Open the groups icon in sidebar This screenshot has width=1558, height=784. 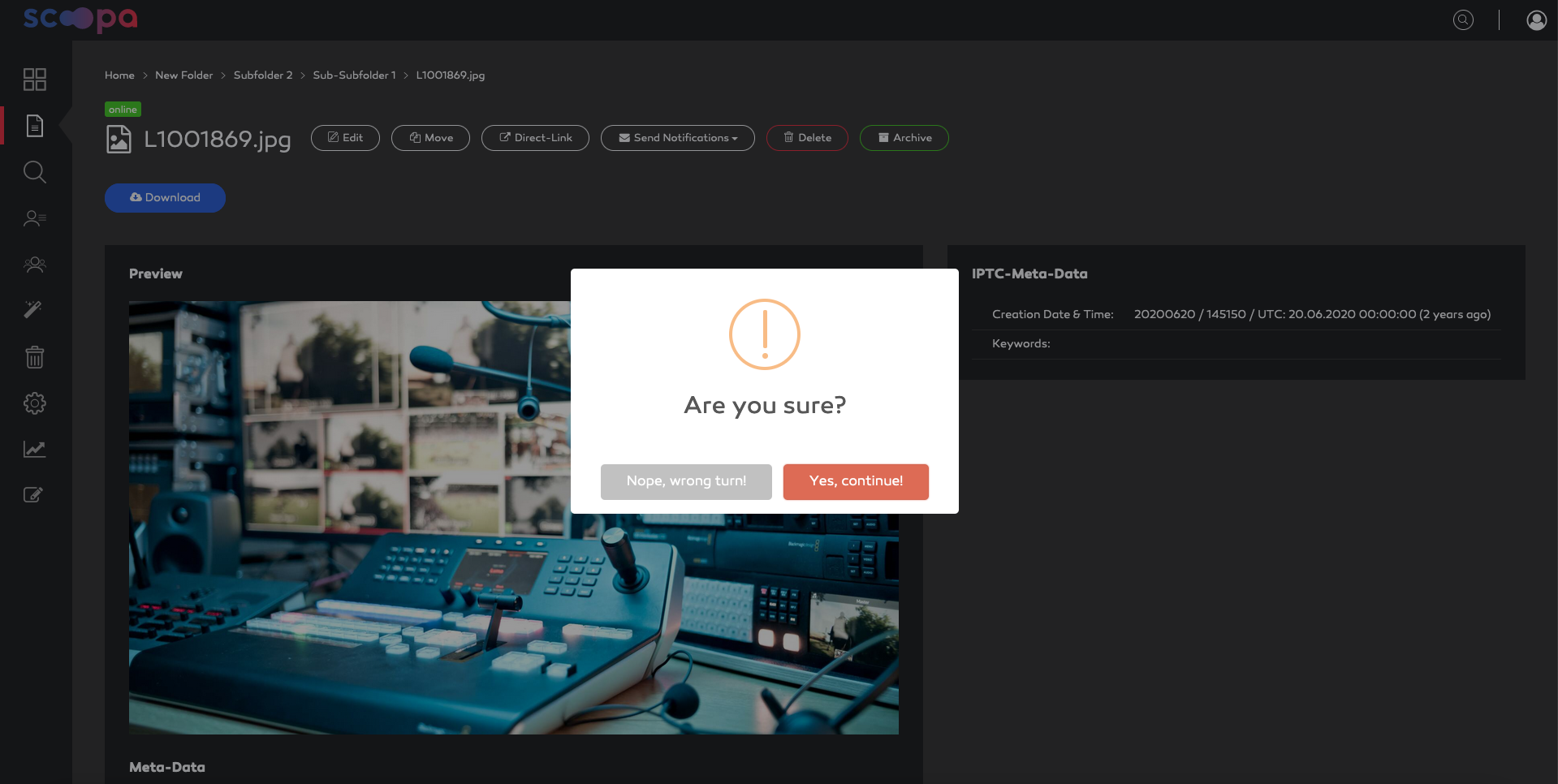35,265
